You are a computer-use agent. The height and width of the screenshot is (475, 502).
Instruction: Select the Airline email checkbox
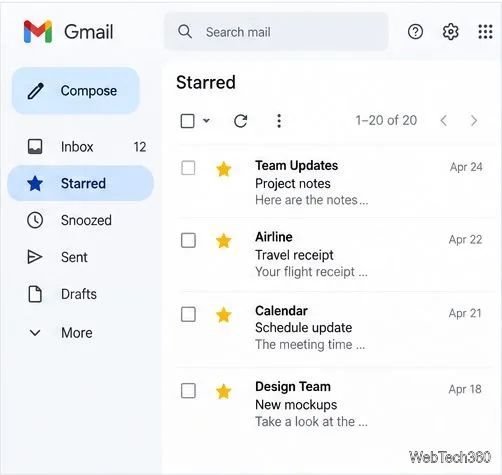[x=188, y=240]
